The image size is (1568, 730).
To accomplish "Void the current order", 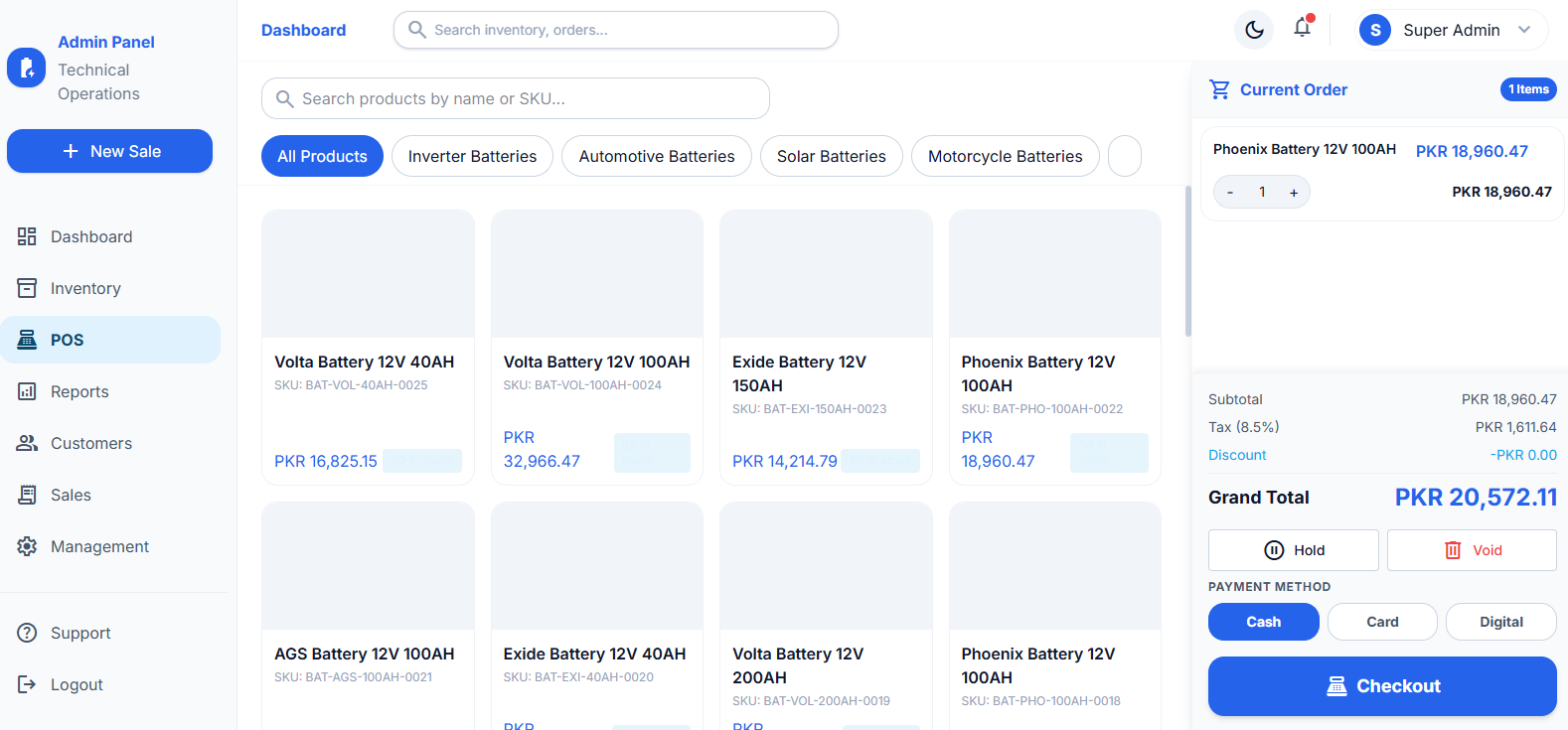I will click(1472, 550).
